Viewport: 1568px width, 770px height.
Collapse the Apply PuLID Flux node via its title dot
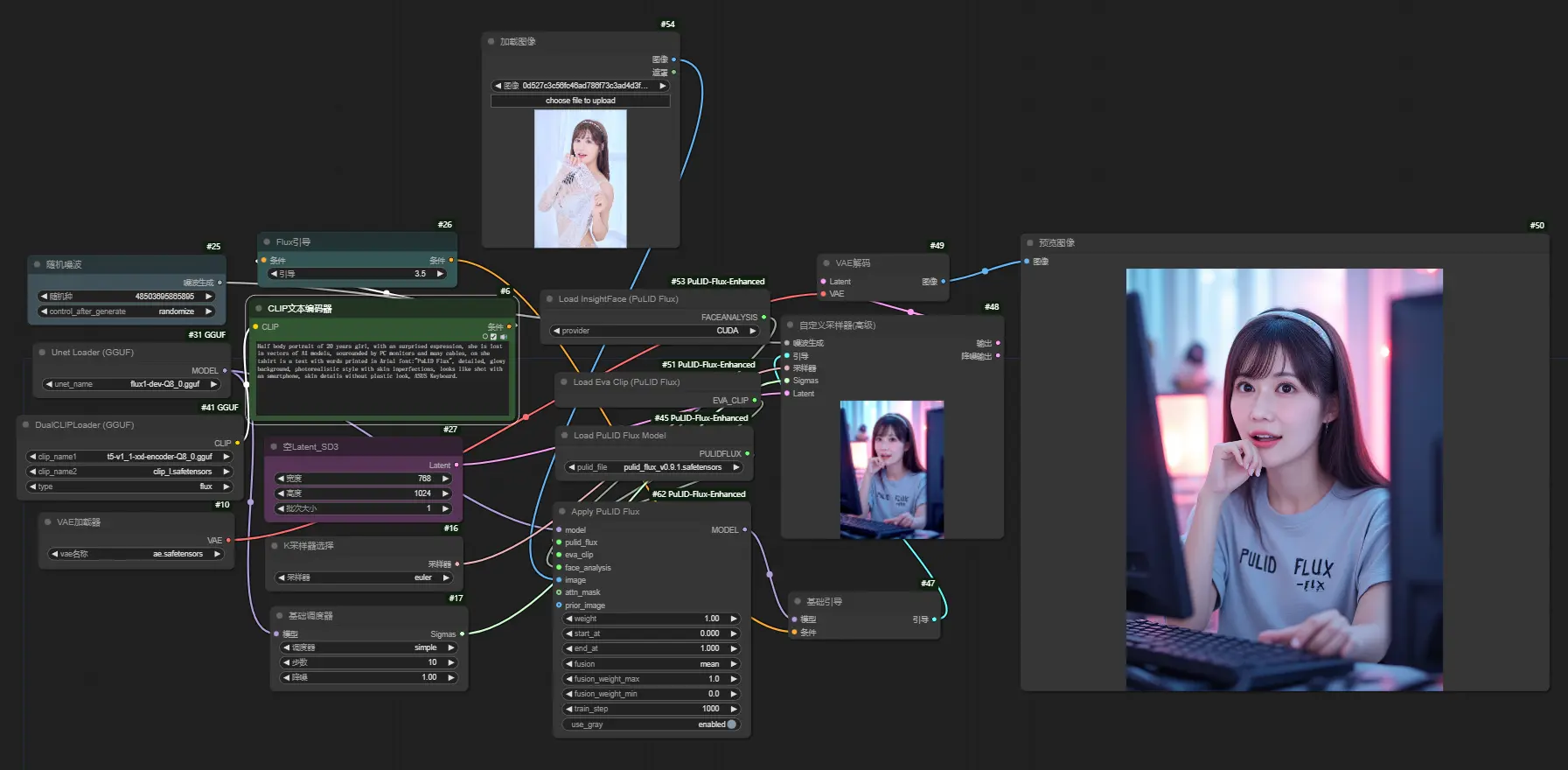[x=561, y=511]
